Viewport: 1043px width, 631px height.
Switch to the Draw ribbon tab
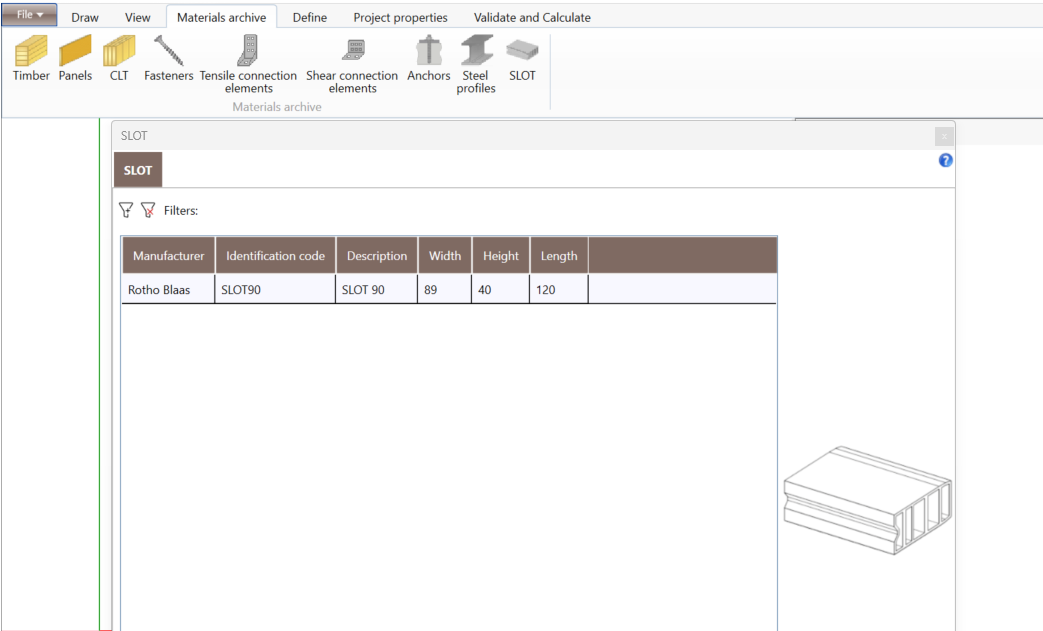(x=85, y=17)
